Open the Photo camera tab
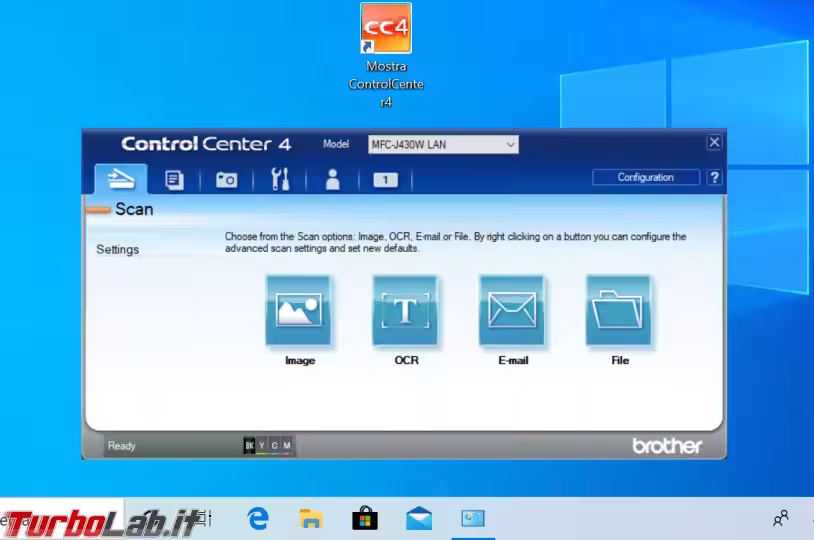This screenshot has width=814, height=540. (227, 180)
